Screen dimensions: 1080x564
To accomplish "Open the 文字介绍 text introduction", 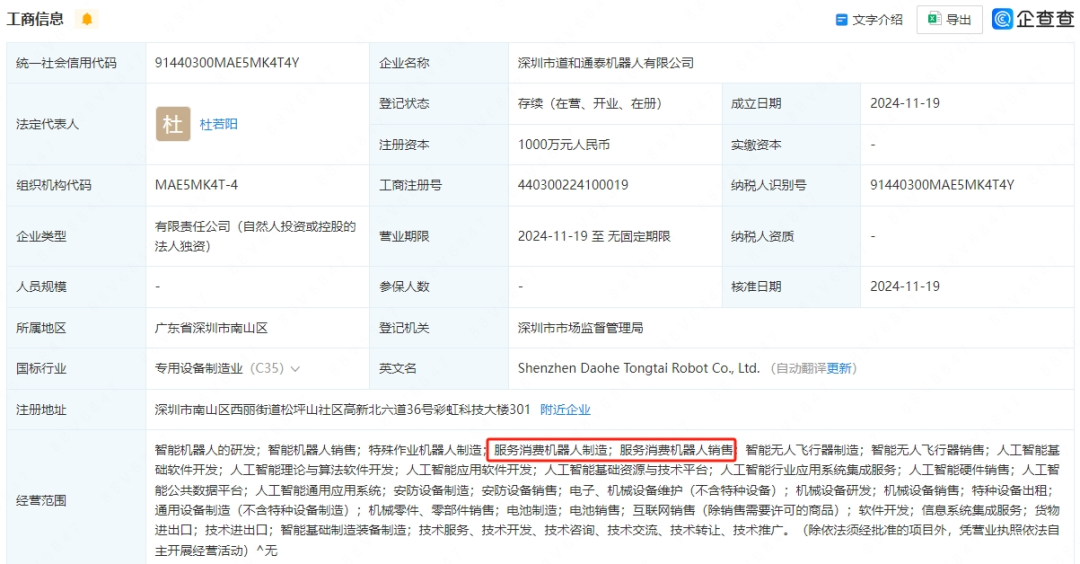I will [x=869, y=20].
